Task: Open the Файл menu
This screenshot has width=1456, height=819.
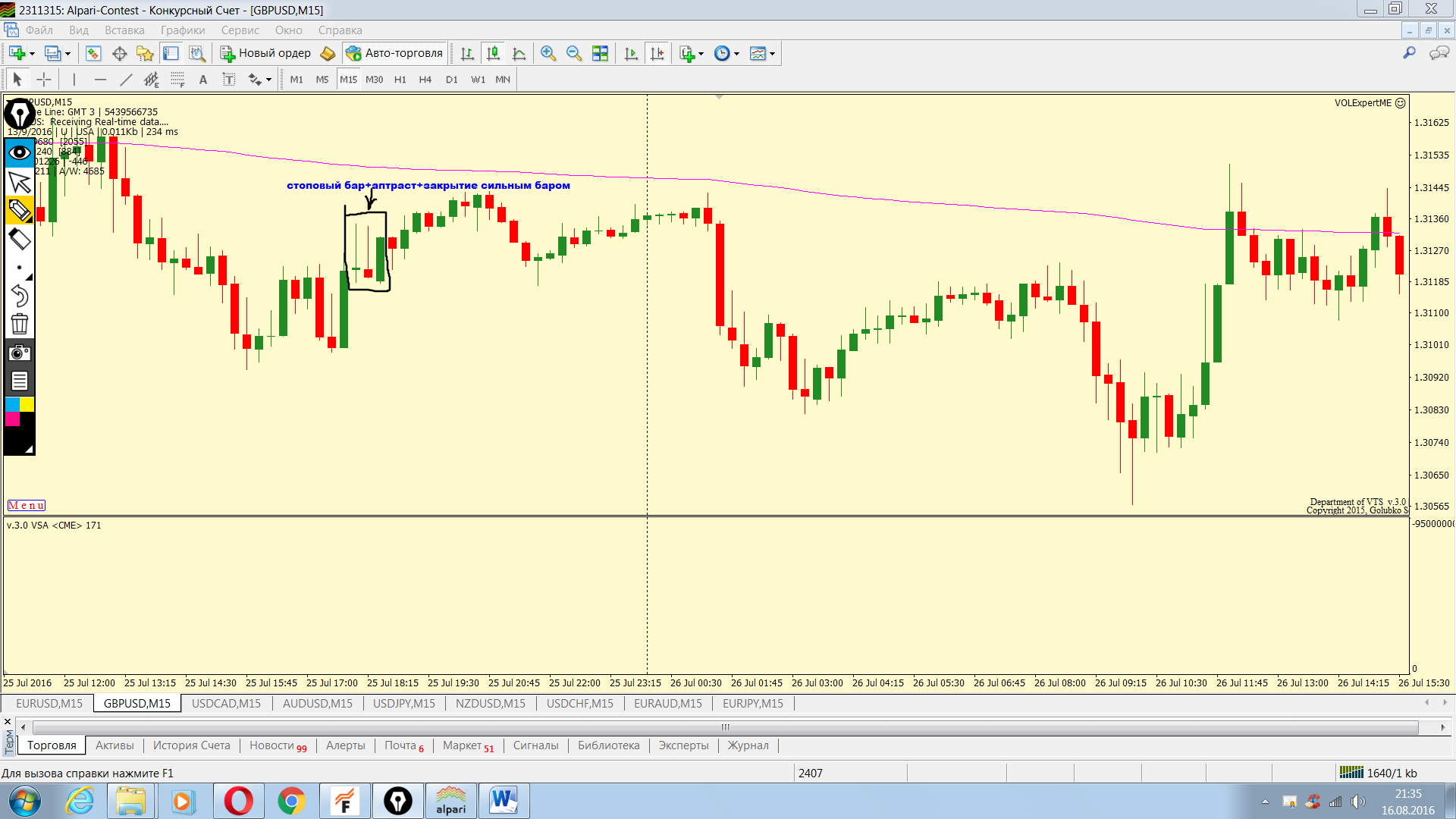Action: tap(39, 30)
